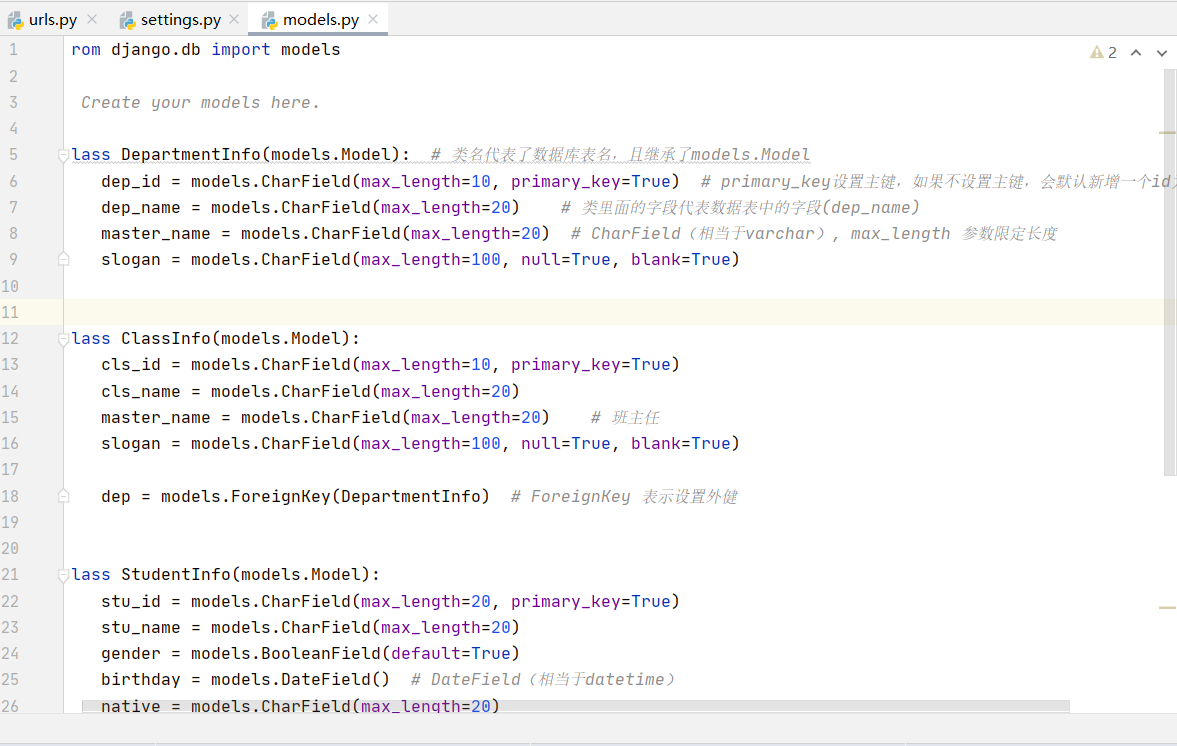Close the urls.py tab
The image size is (1177, 746).
[x=92, y=20]
